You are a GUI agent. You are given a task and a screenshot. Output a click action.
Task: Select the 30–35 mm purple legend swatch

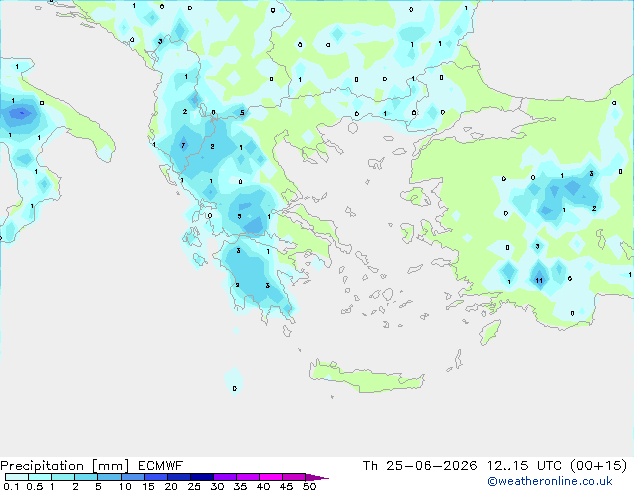pos(225,477)
